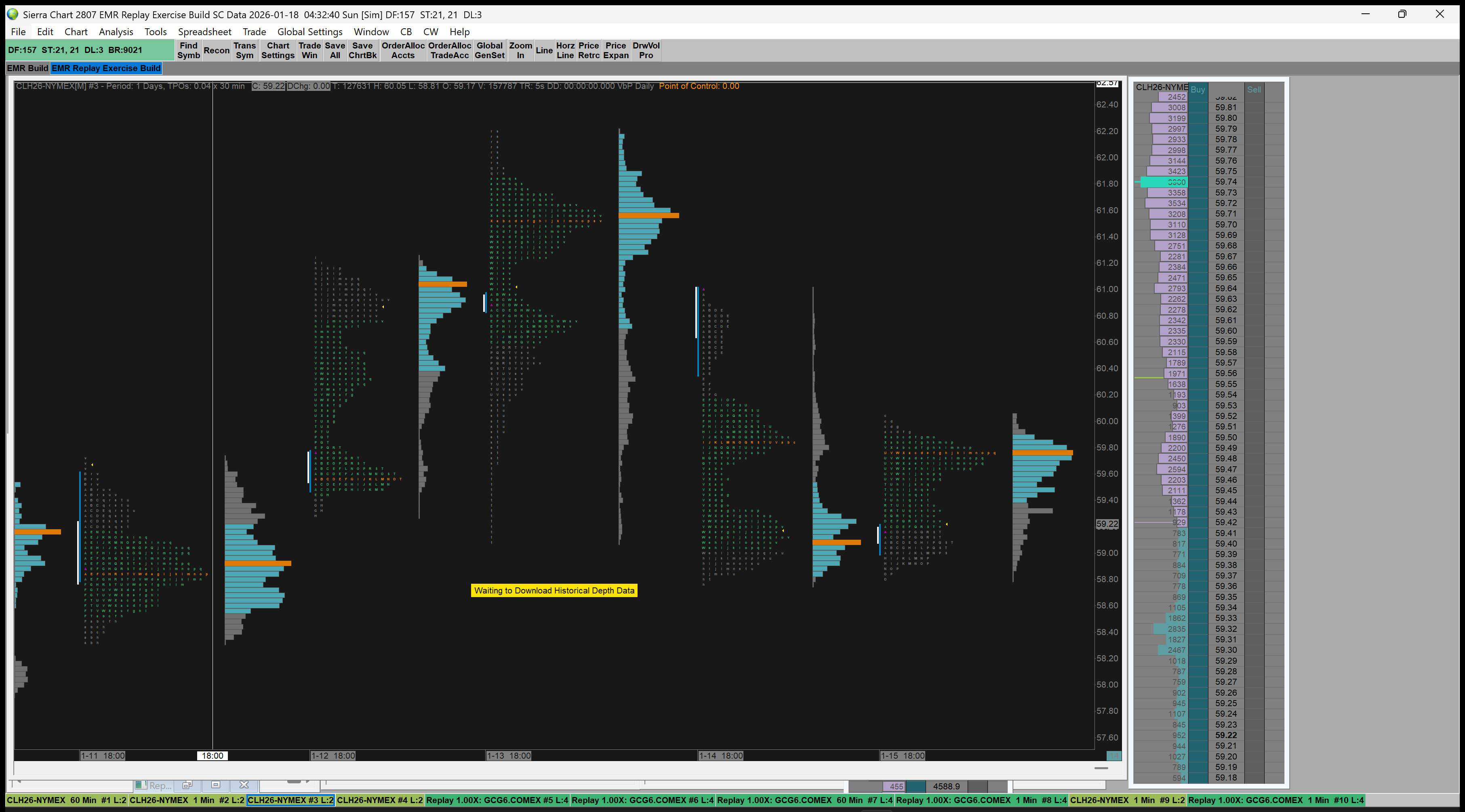Switch to the EMR Build chartbook tab

[27, 68]
